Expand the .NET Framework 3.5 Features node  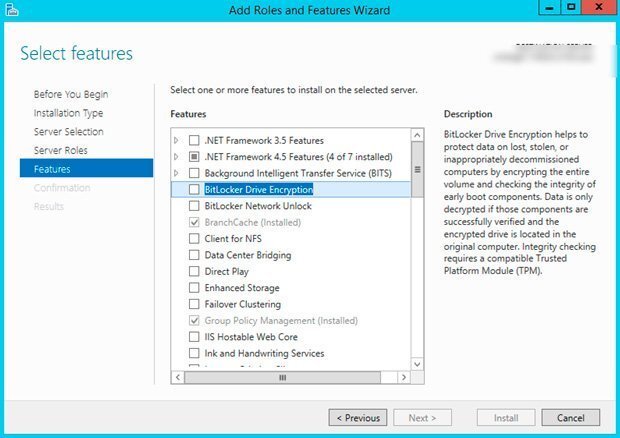tap(176, 140)
